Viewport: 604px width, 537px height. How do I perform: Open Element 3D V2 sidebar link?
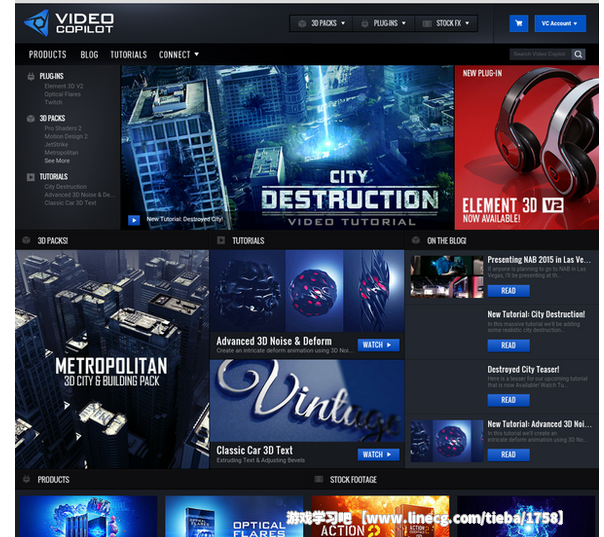click(x=64, y=86)
